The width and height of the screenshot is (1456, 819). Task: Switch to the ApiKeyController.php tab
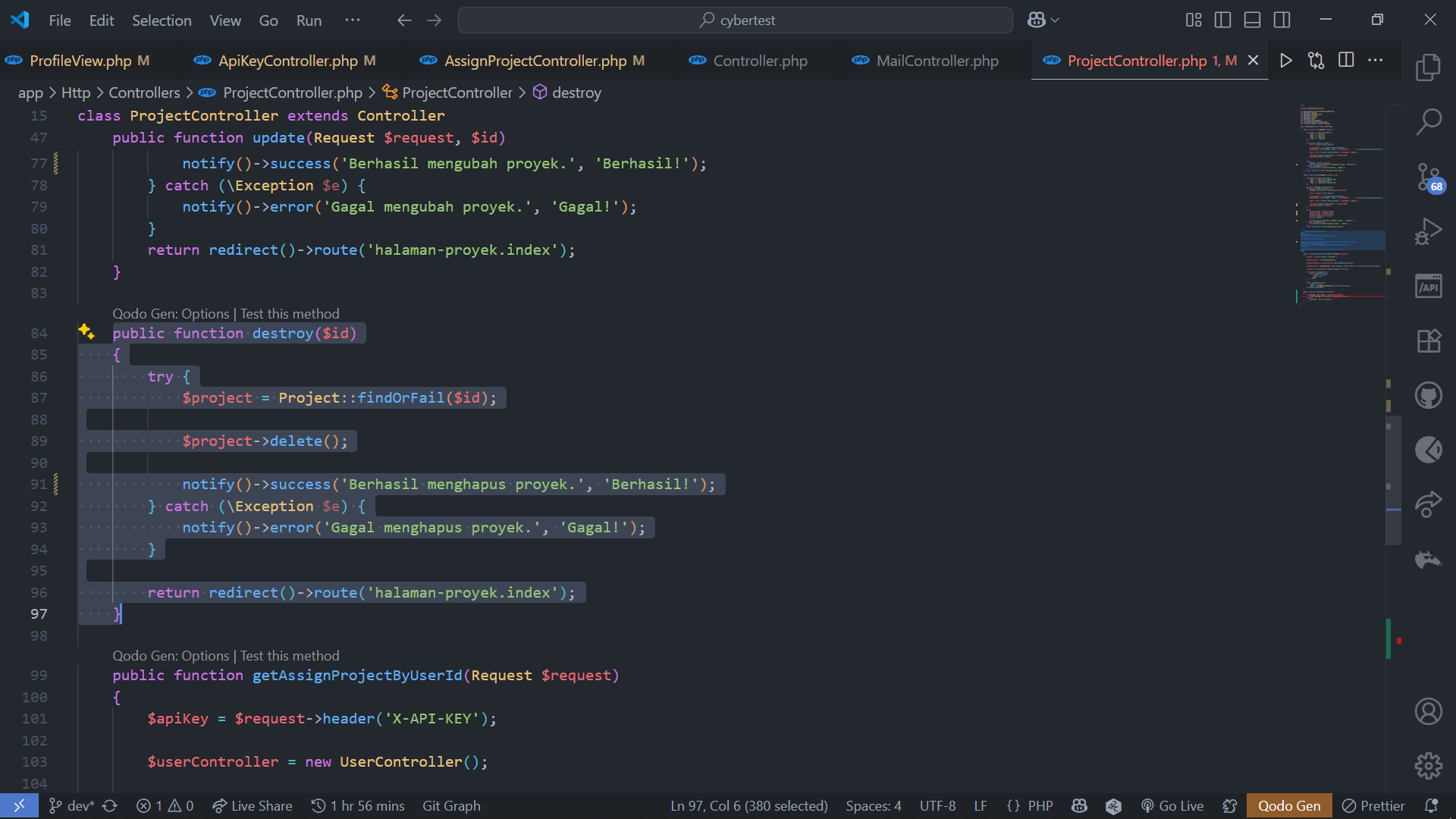coord(287,61)
